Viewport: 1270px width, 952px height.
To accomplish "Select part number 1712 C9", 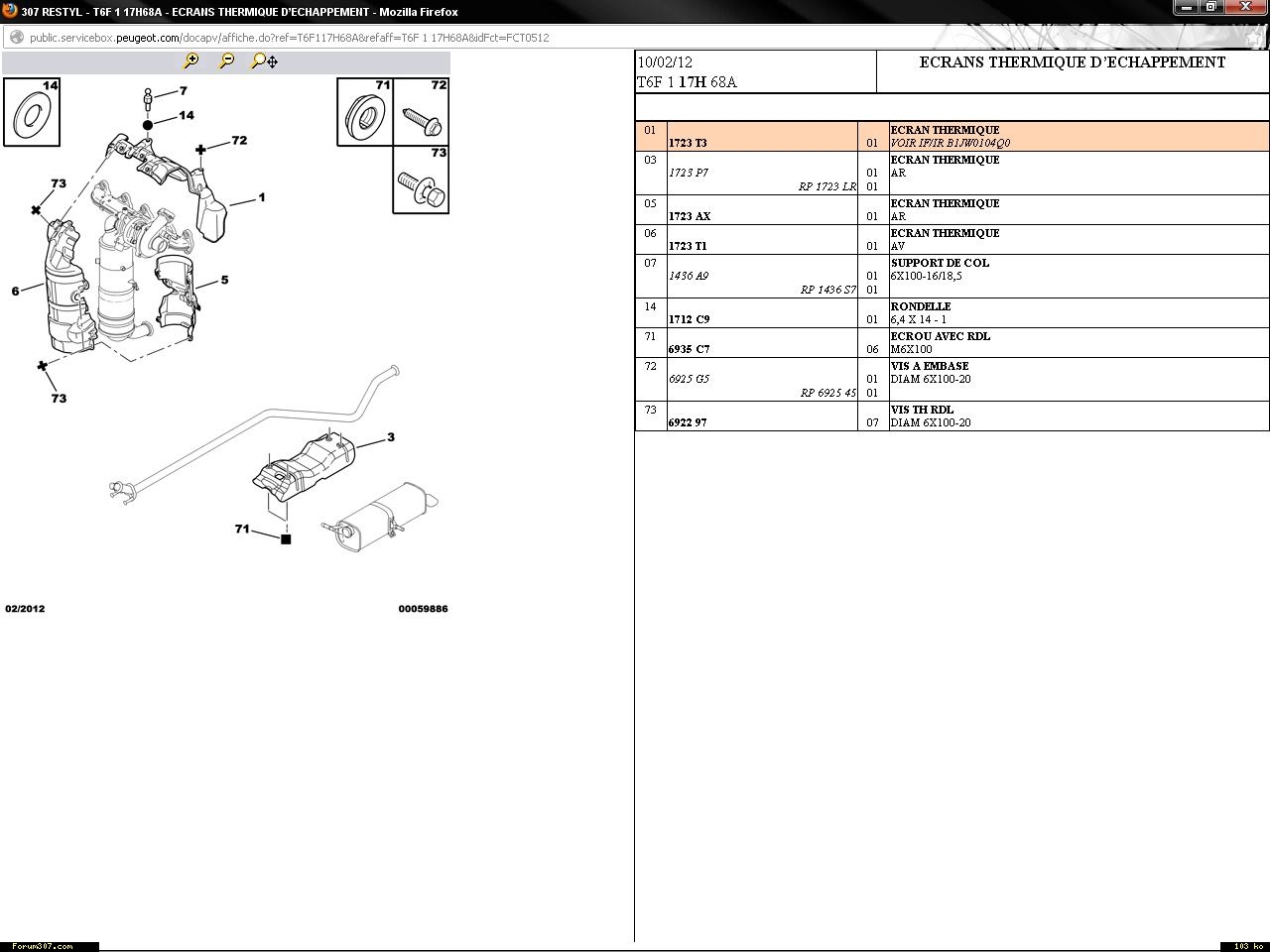I will [x=689, y=319].
